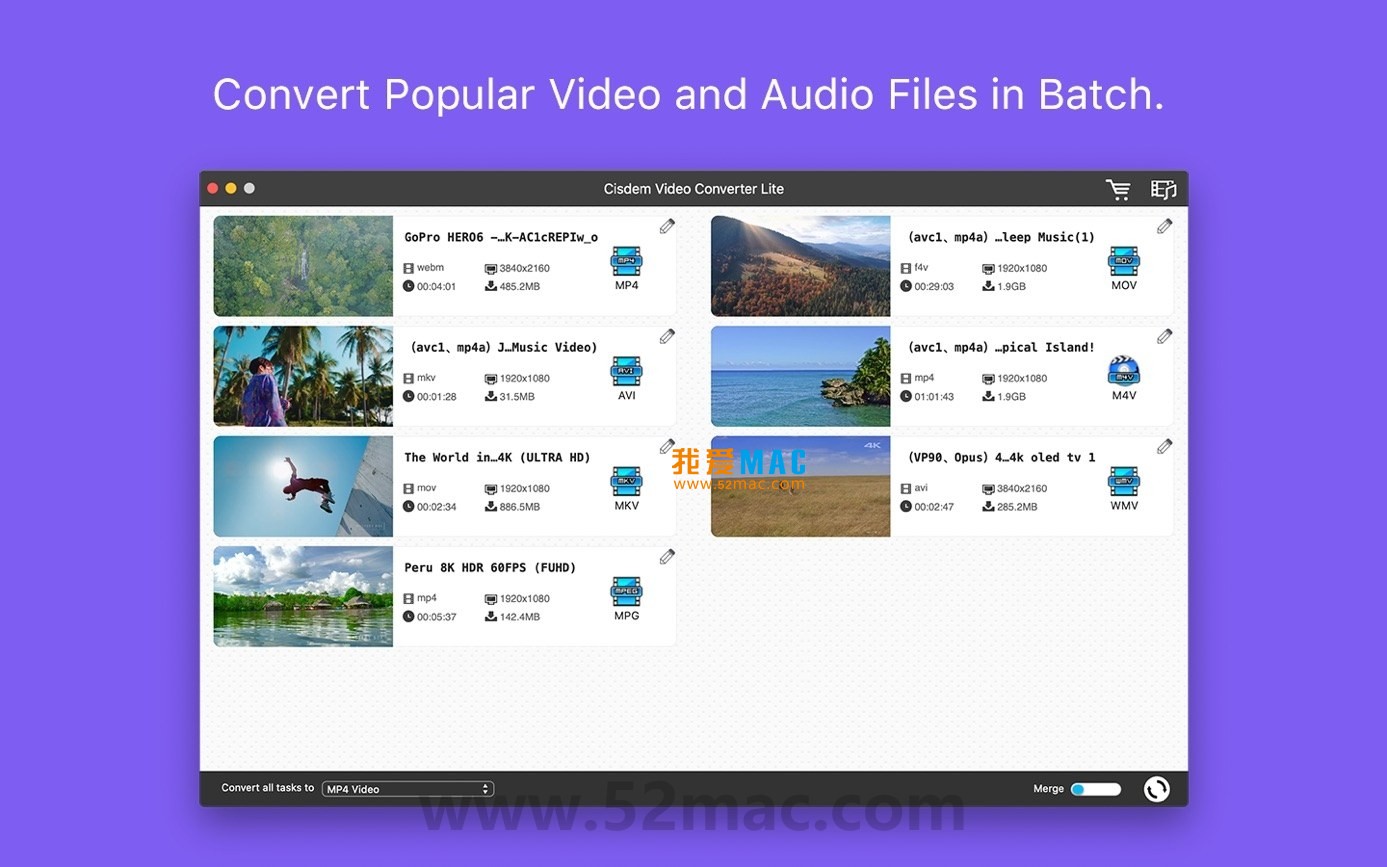The width and height of the screenshot is (1387, 867).
Task: Click the title GoPro HERO6 –…K–AC1cREPIw_o
Action: [x=501, y=237]
